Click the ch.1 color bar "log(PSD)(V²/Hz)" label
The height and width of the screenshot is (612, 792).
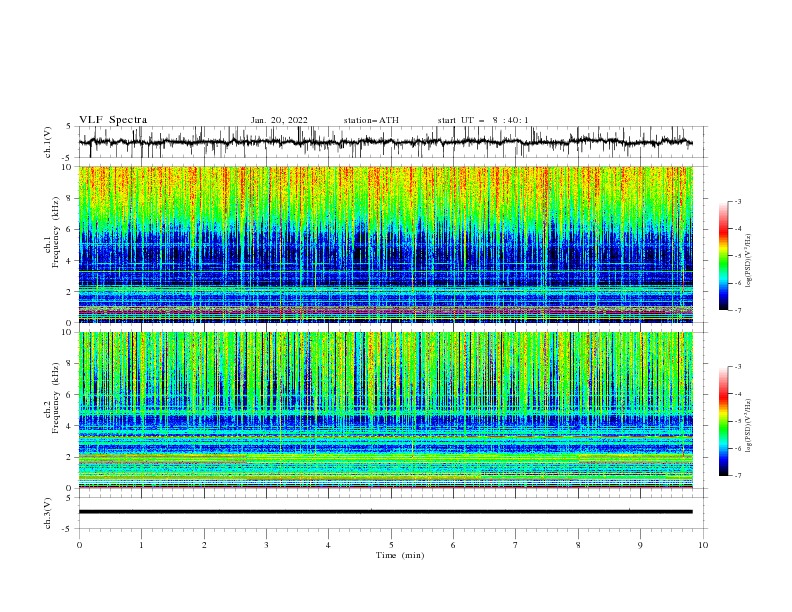point(748,261)
